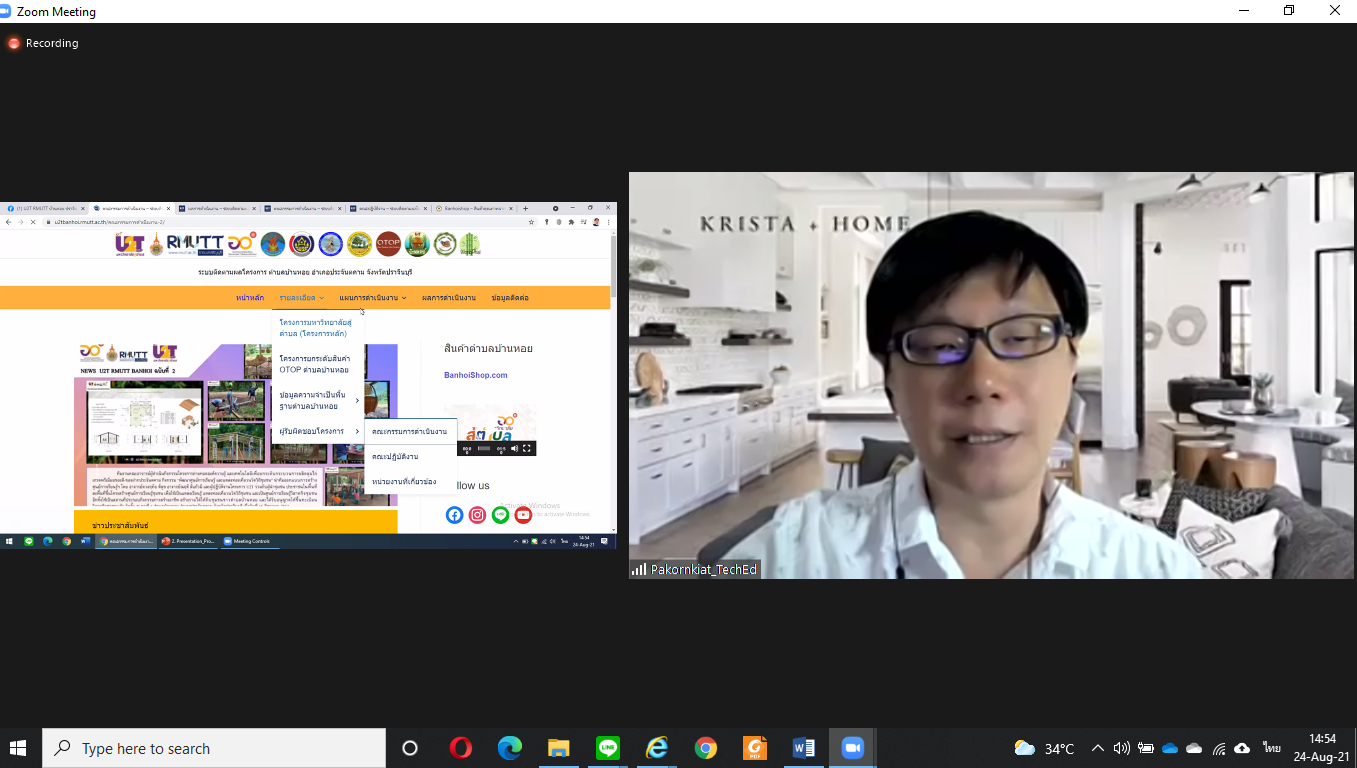Open Word from the taskbar
The image size is (1357, 768).
click(x=803, y=748)
